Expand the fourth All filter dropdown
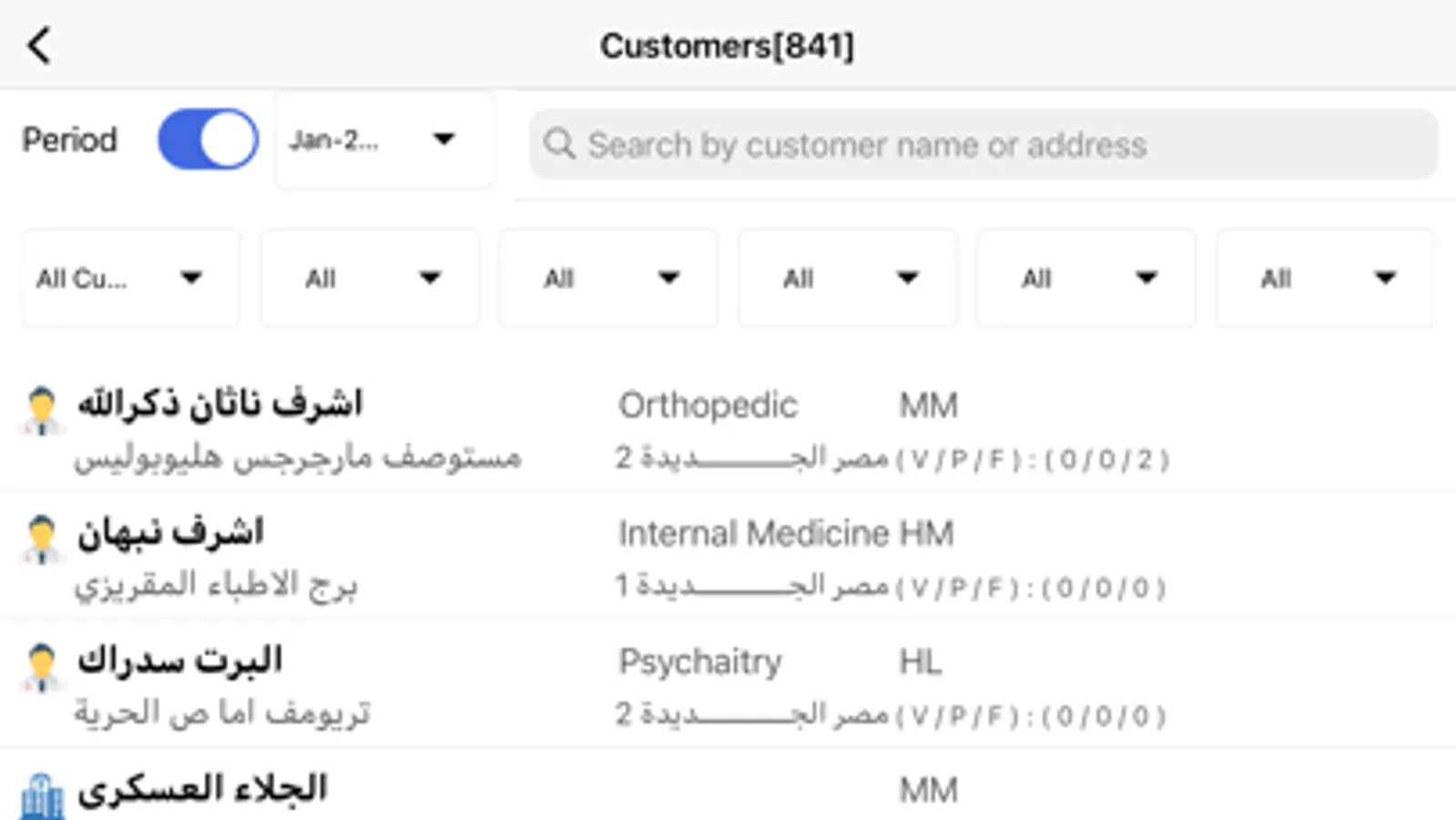The image size is (1456, 820). pos(848,278)
